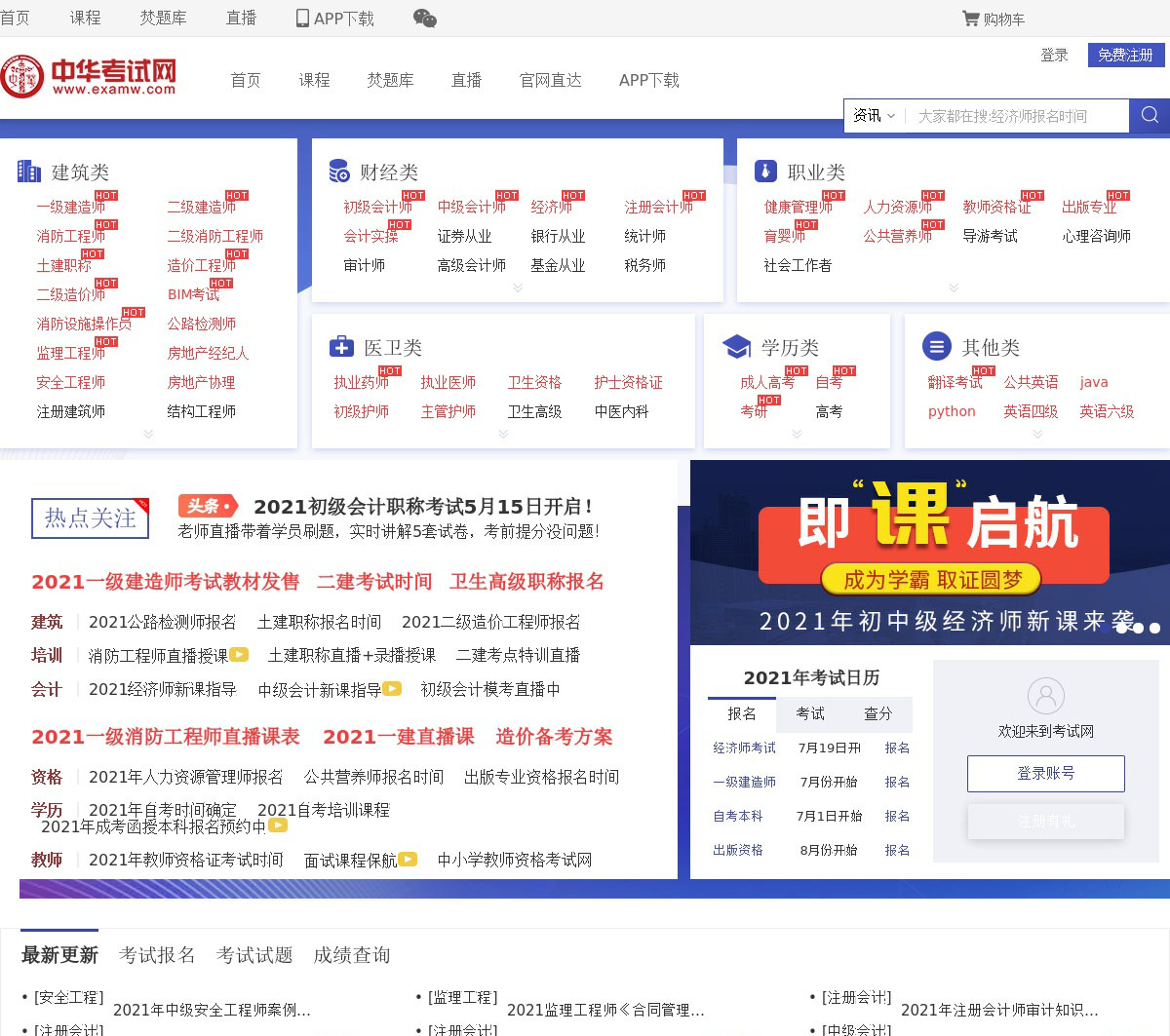
Task: Click the 建筑类 building category icon
Action: 29,172
